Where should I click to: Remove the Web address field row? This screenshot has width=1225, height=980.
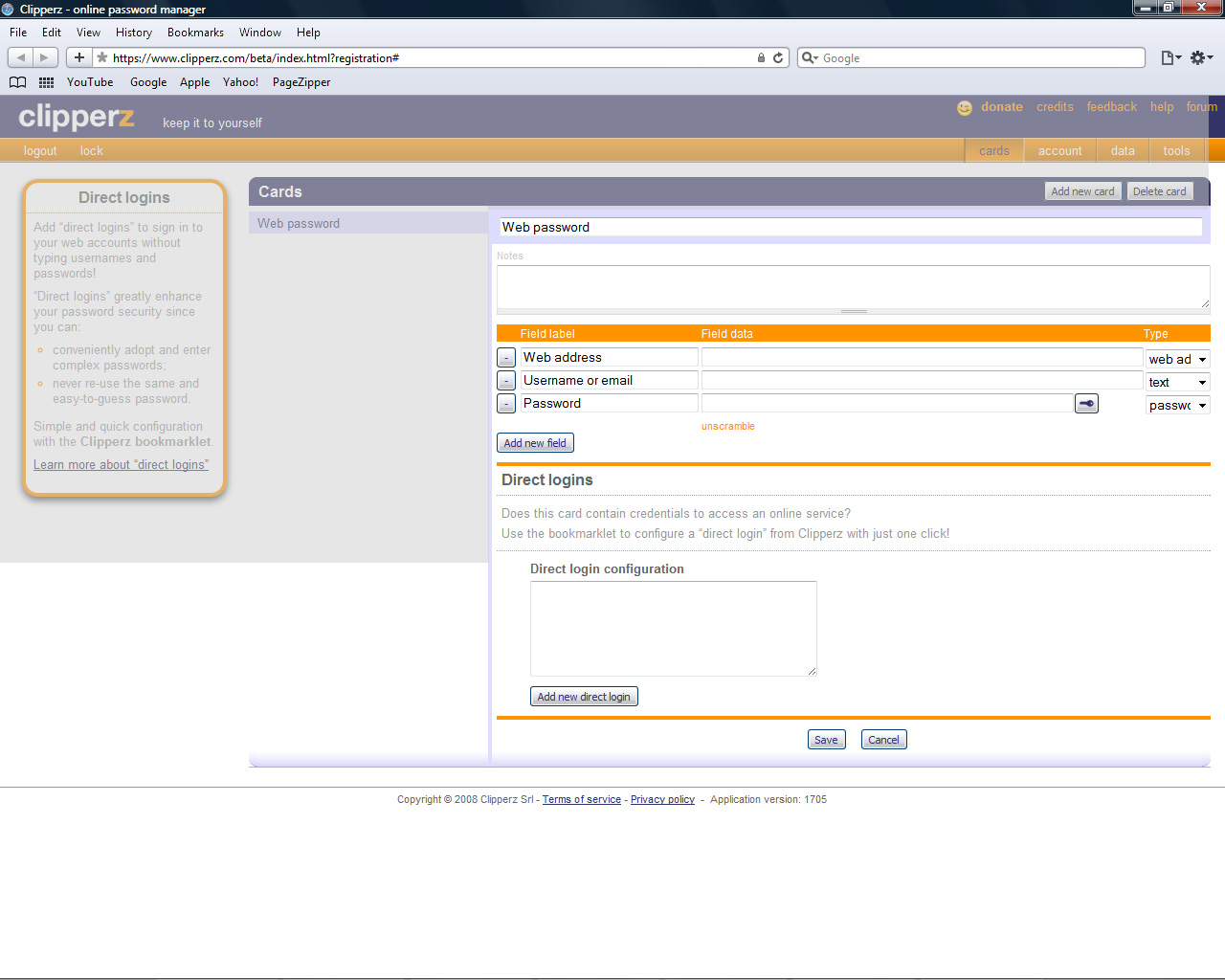(506, 358)
